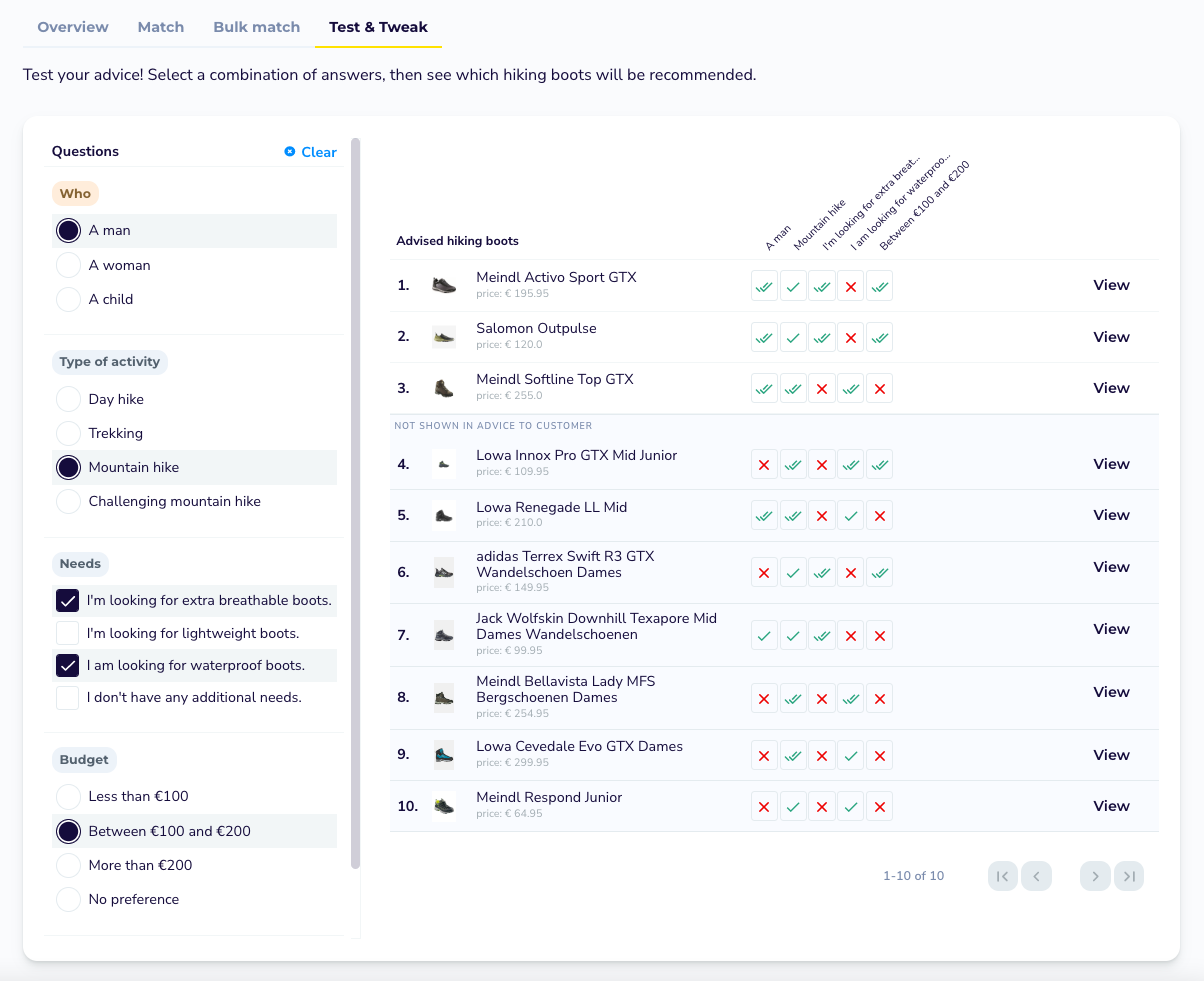Click Meindl Softline breathable red cross
The image size is (1204, 981).
[822, 388]
